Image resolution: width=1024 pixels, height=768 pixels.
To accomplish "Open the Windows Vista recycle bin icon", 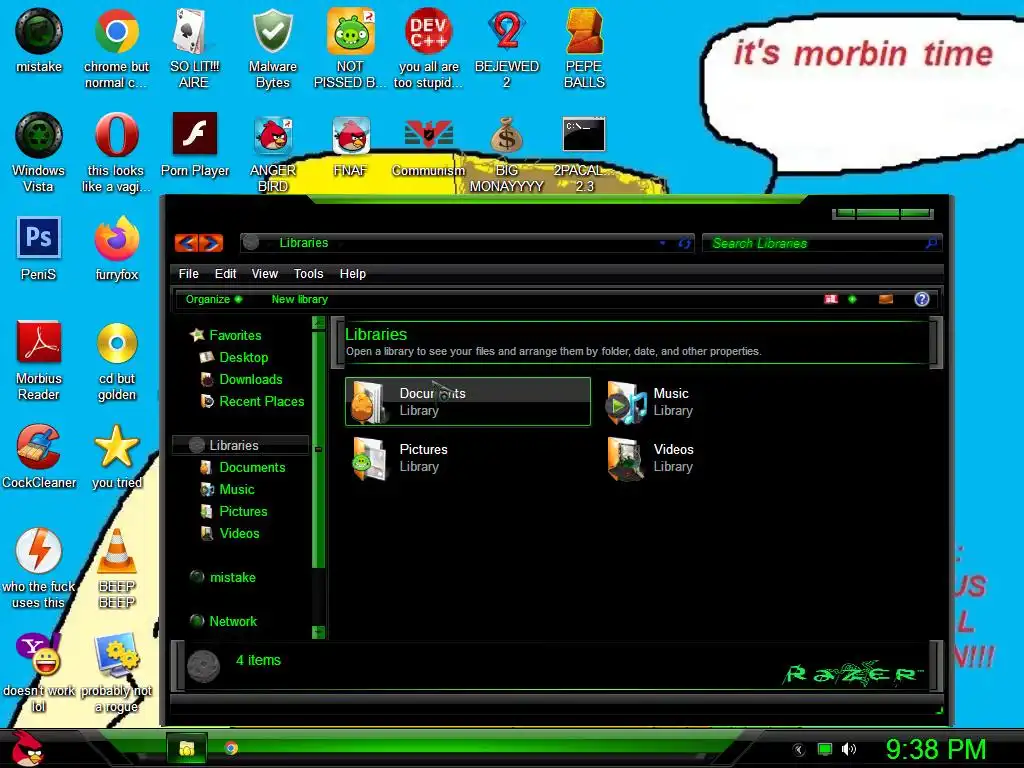I will coord(39,152).
